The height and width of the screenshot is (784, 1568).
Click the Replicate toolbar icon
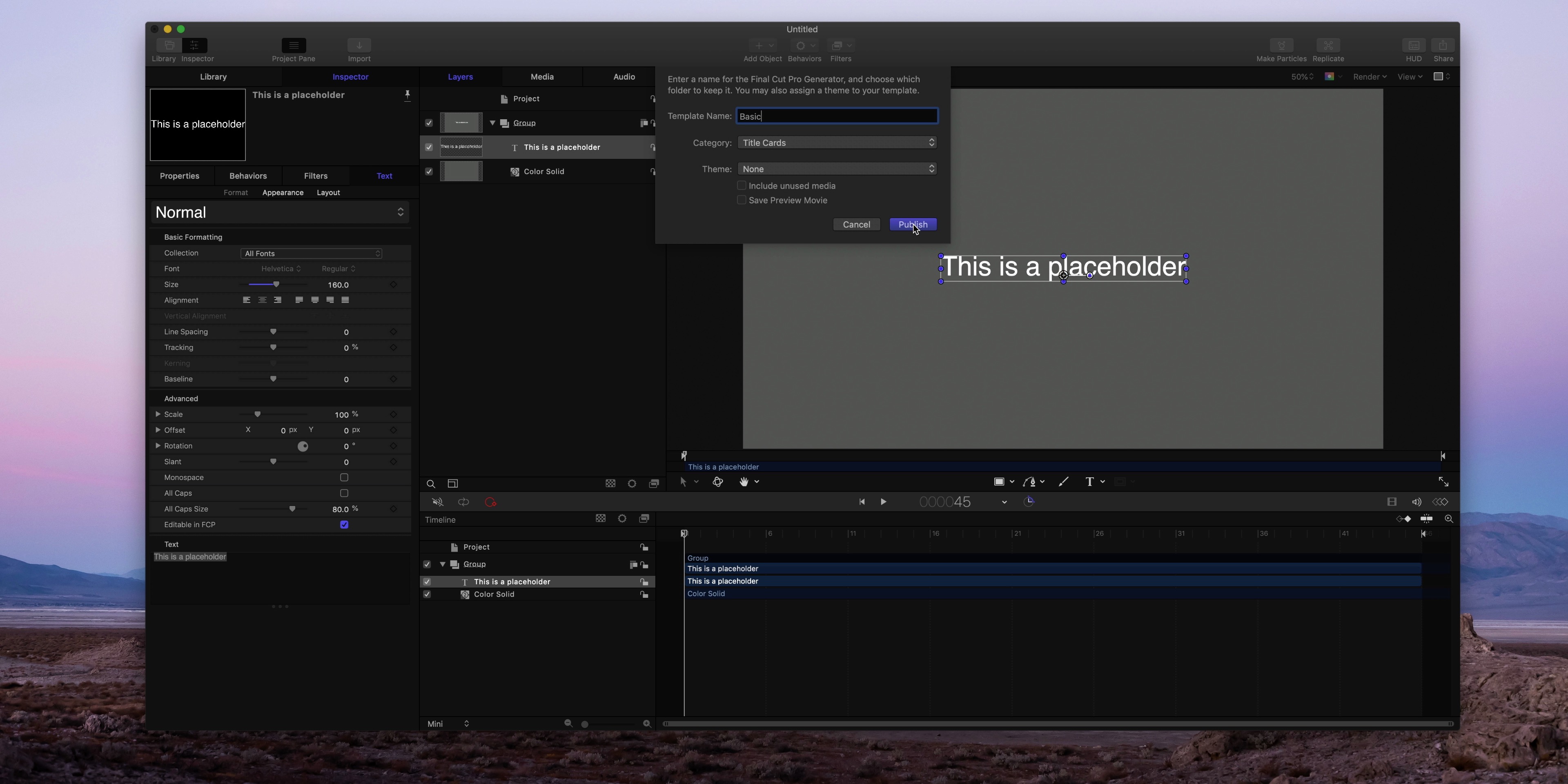(1327, 46)
